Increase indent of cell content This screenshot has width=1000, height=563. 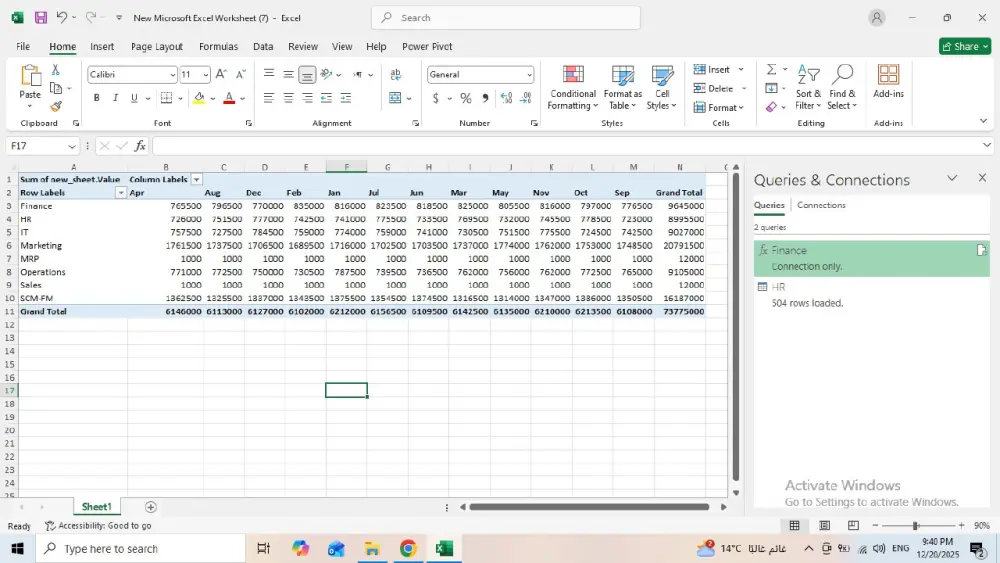pos(346,98)
